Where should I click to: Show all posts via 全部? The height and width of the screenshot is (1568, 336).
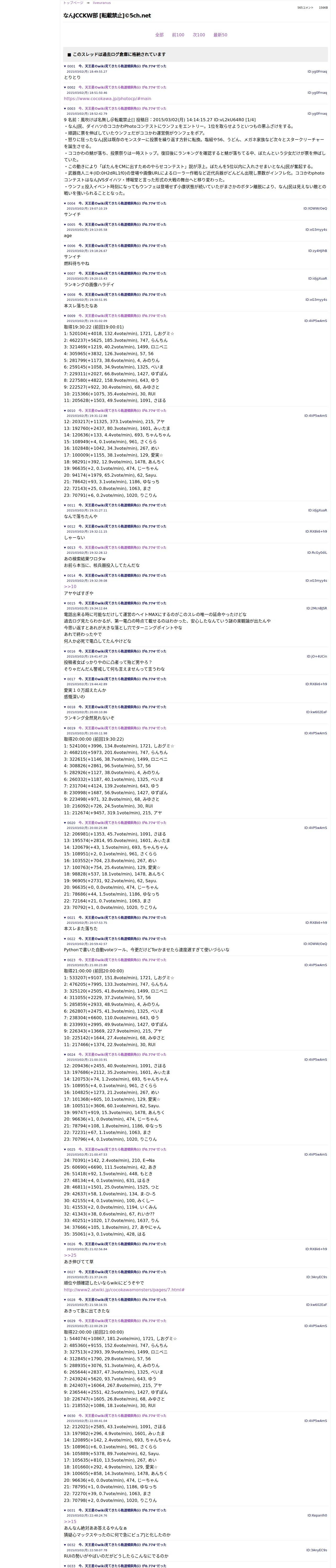pos(159,35)
